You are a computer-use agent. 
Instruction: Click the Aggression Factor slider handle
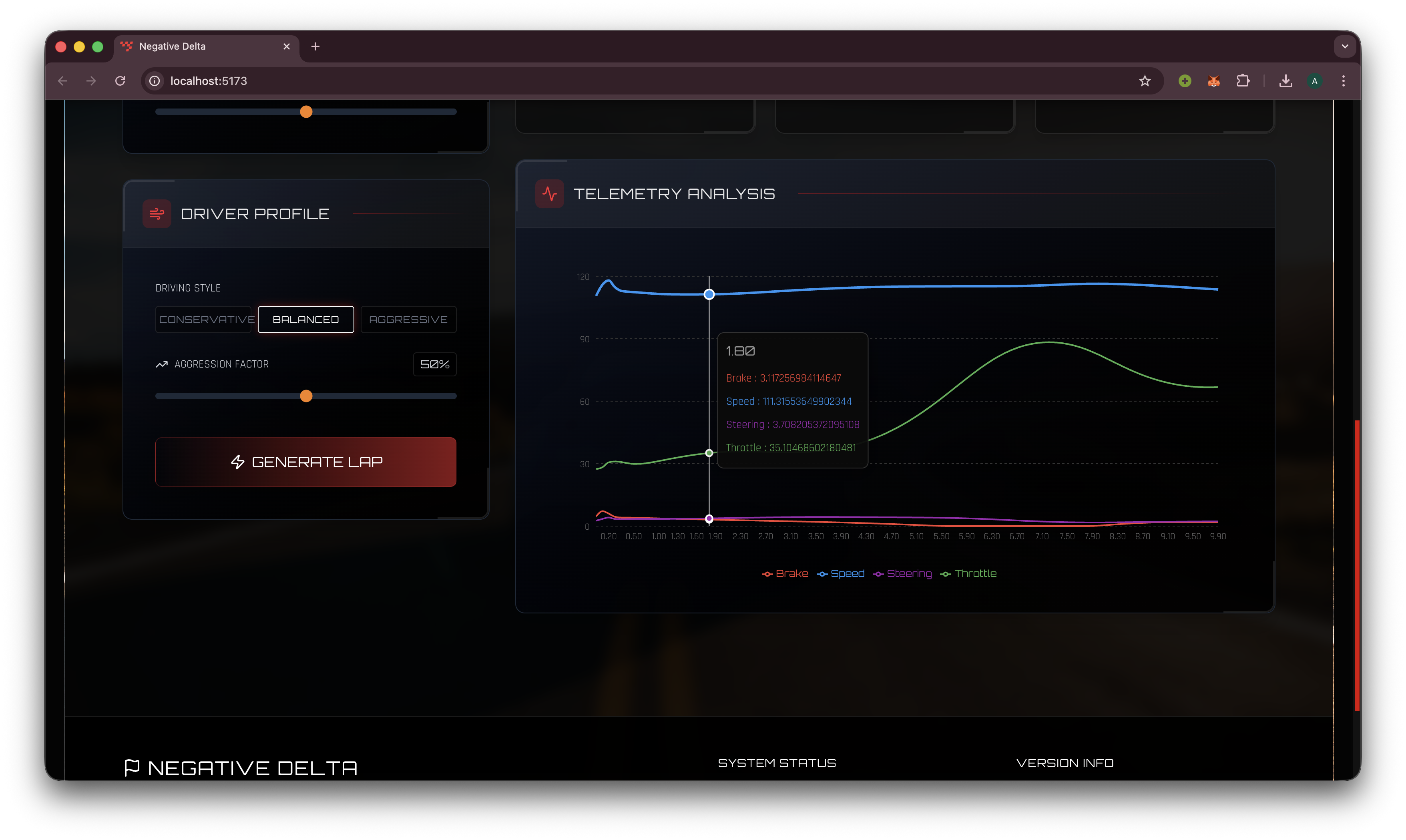pos(306,396)
